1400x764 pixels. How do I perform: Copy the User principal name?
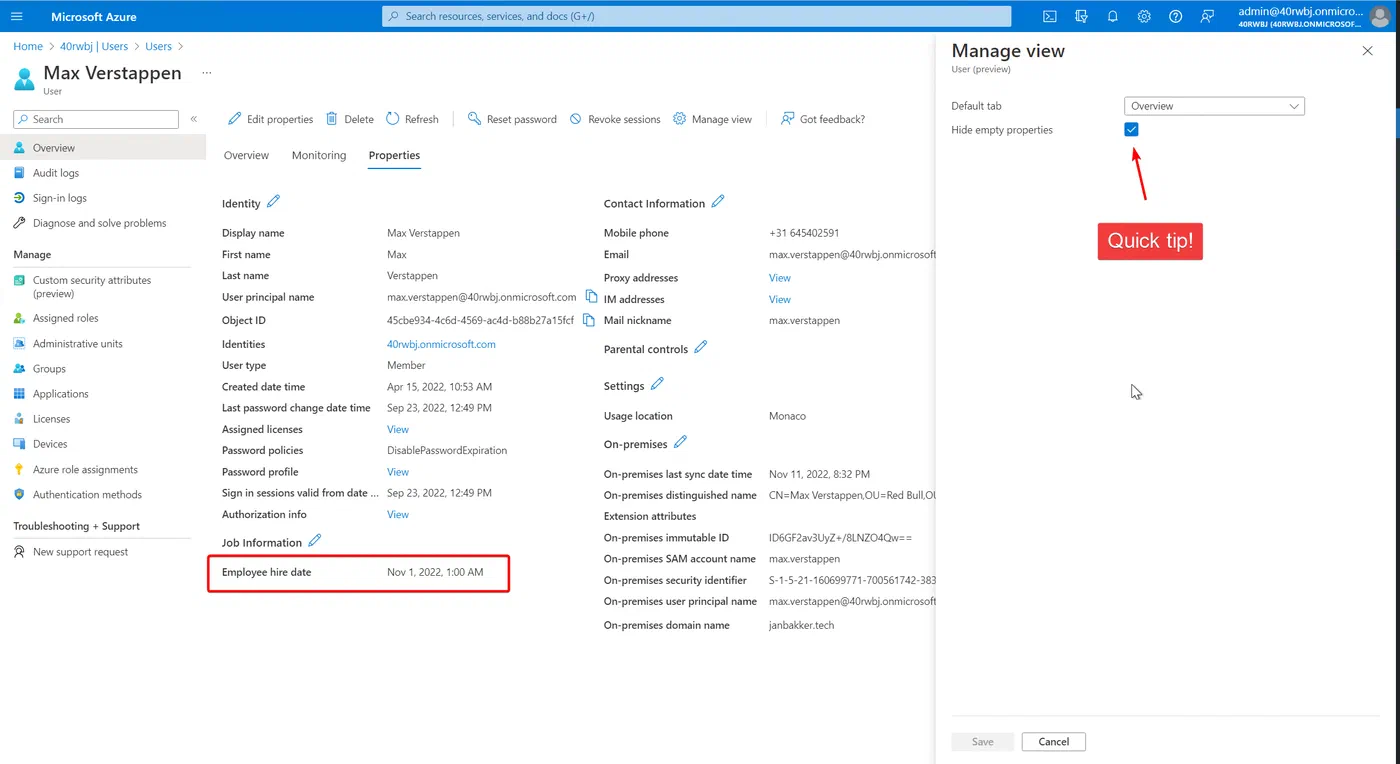591,297
